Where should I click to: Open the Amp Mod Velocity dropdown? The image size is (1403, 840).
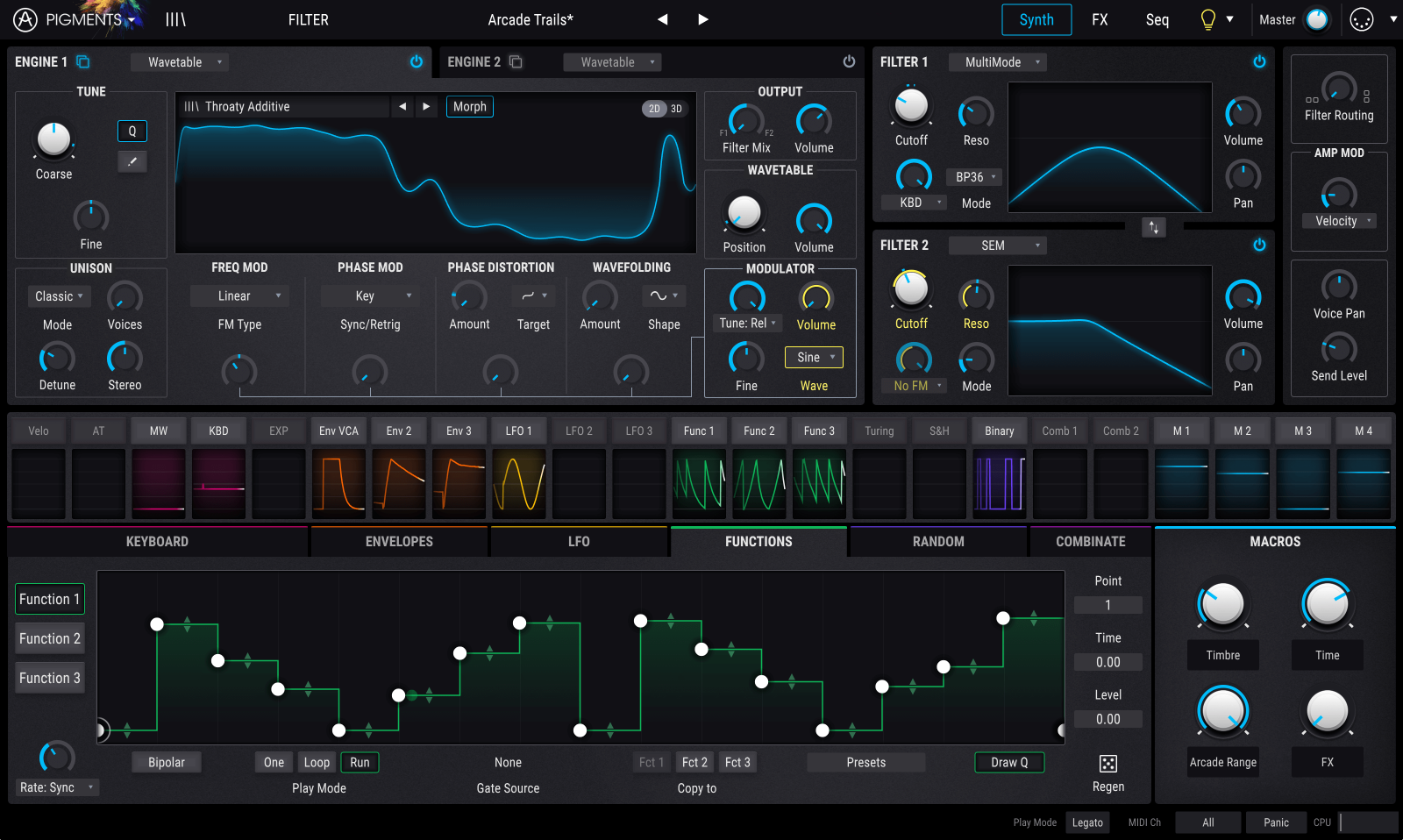(x=1339, y=221)
